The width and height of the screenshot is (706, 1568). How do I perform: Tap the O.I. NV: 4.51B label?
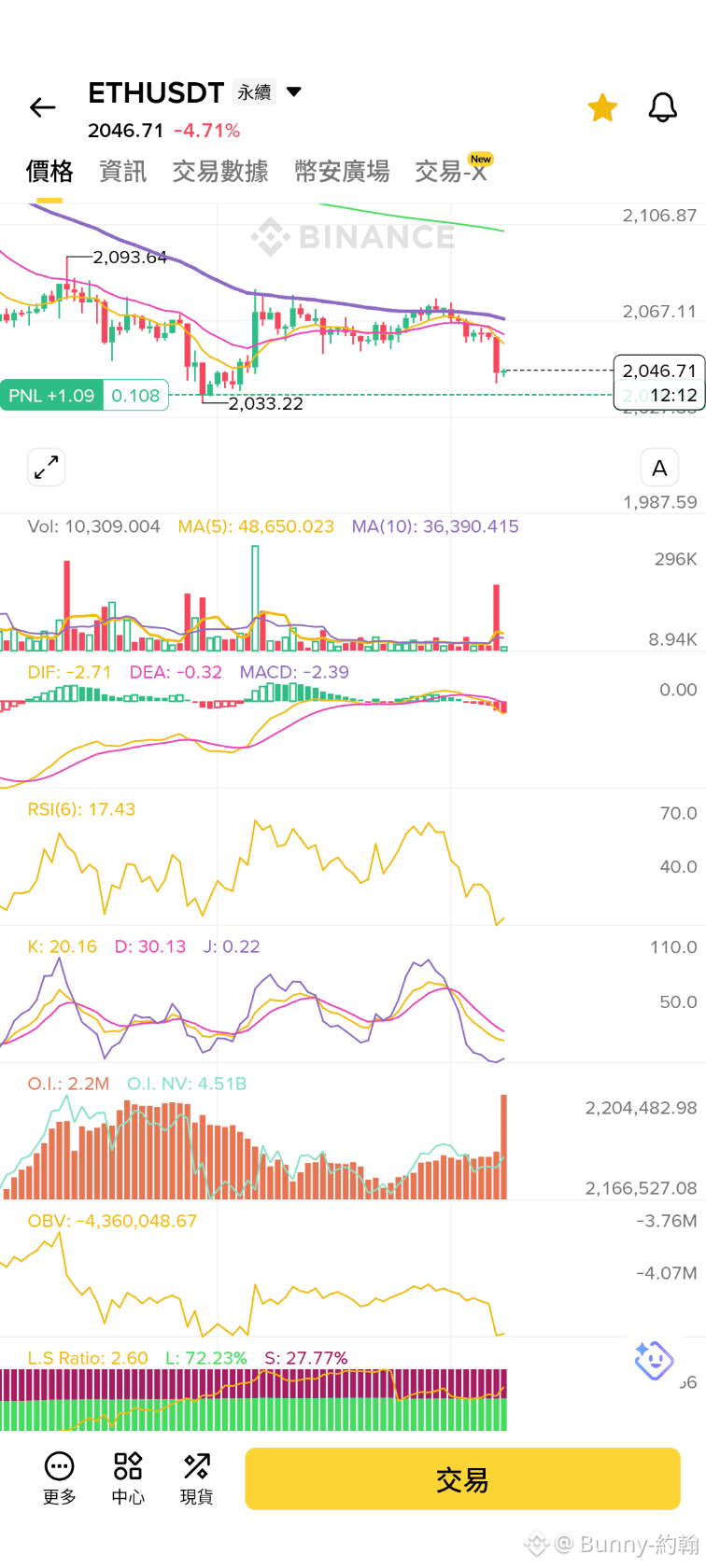pos(187,1084)
